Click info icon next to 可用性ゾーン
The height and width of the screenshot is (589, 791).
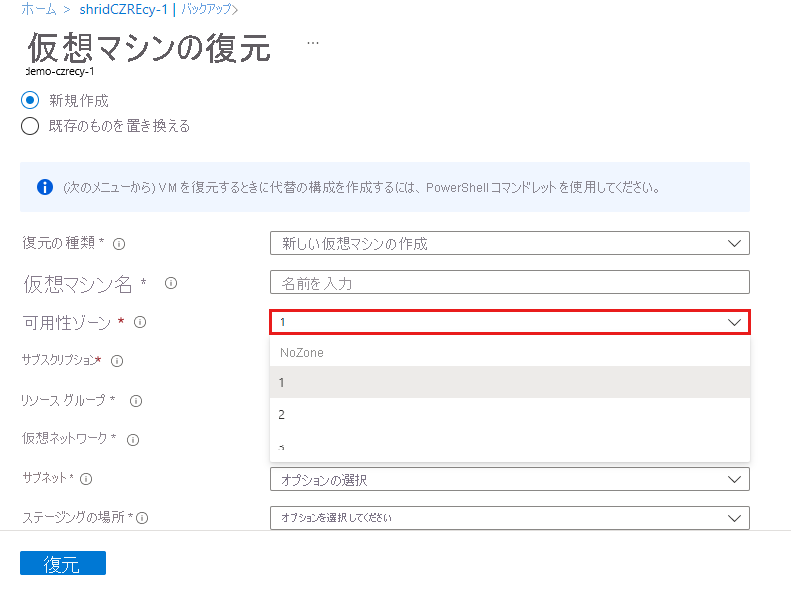pos(140,322)
